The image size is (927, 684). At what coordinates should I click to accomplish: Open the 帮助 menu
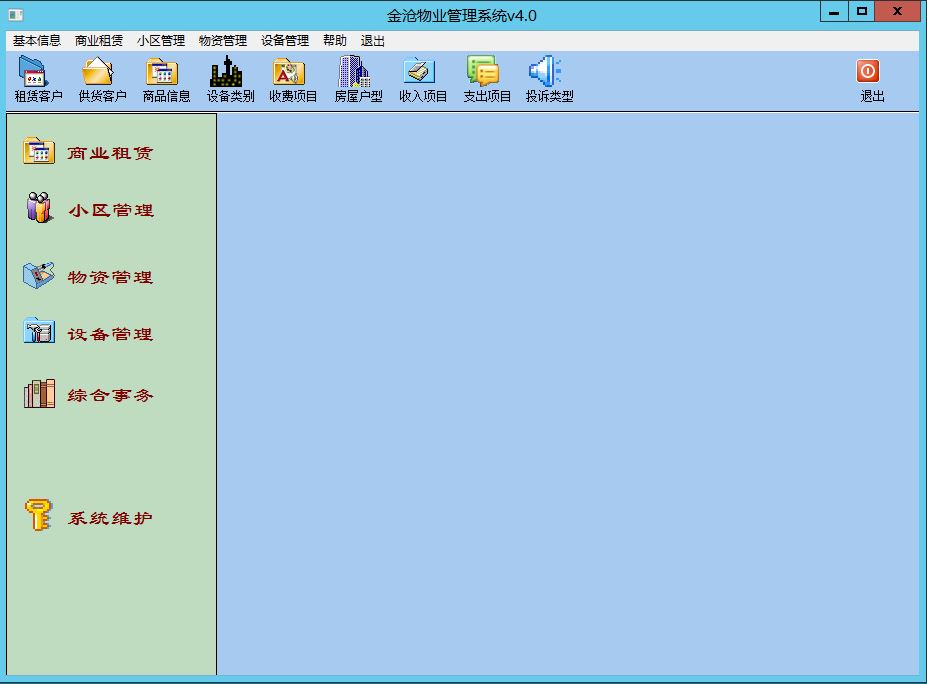coord(335,41)
